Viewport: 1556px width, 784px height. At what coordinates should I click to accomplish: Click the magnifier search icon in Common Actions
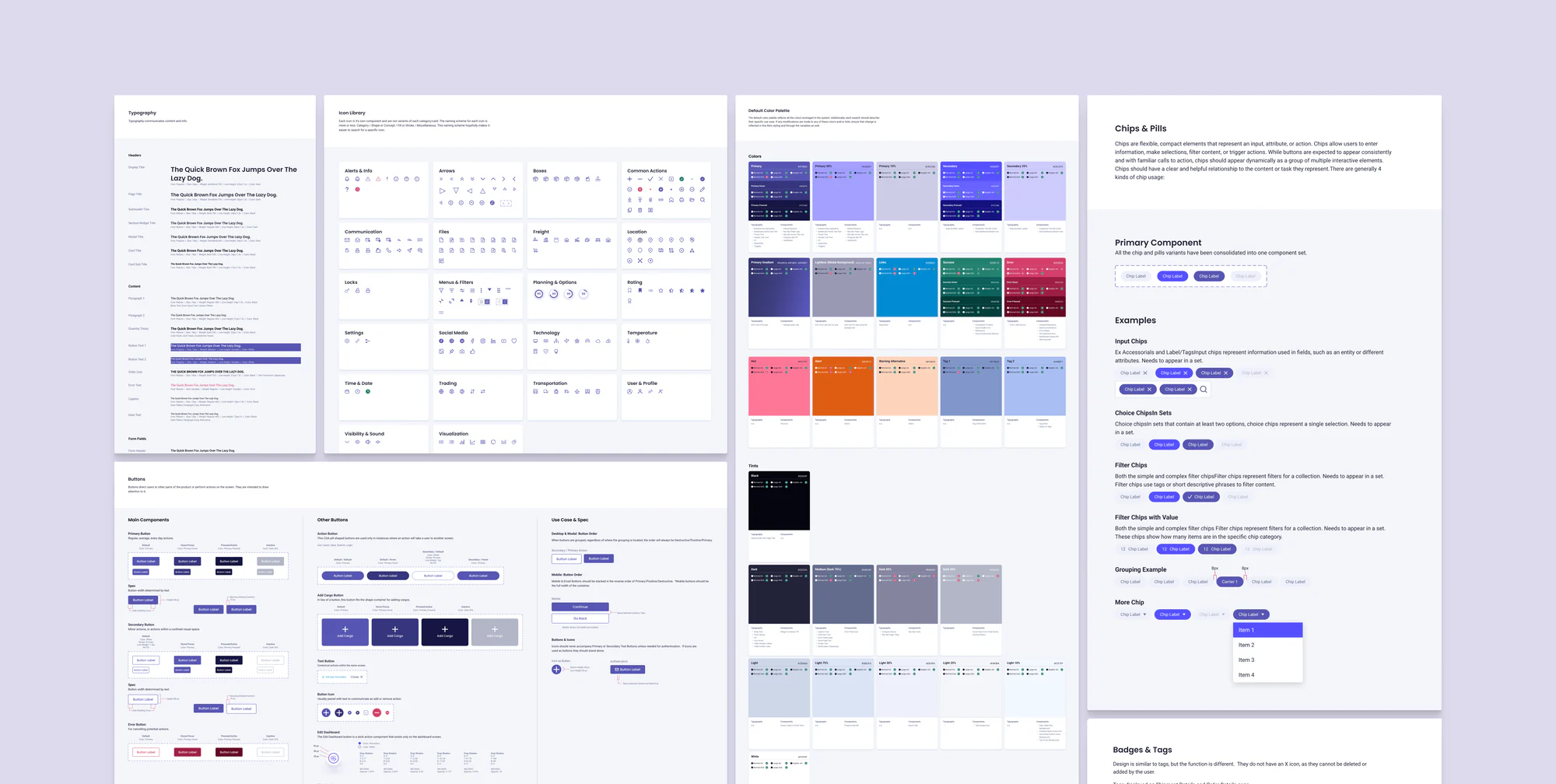pyautogui.click(x=703, y=200)
